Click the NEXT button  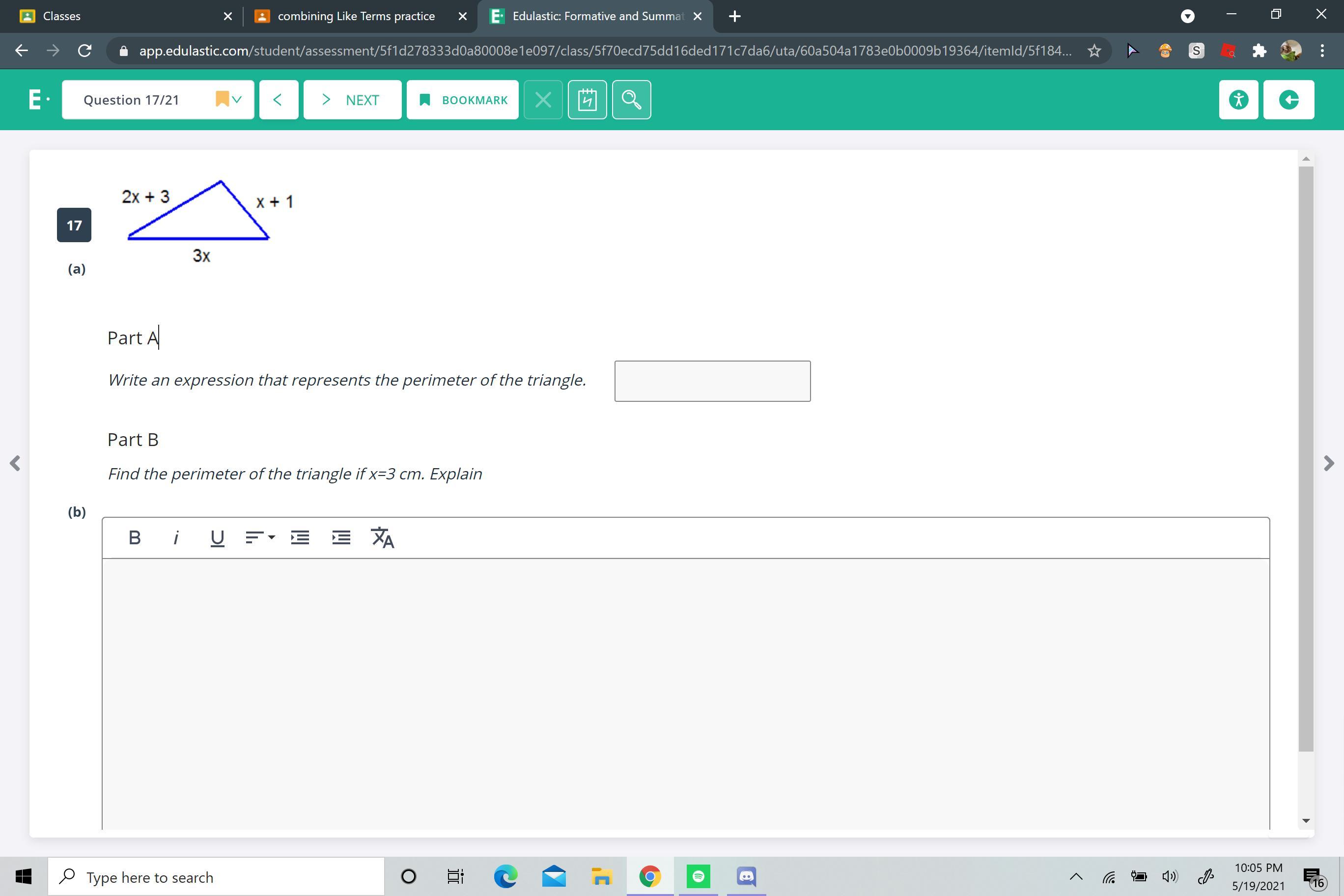click(352, 100)
